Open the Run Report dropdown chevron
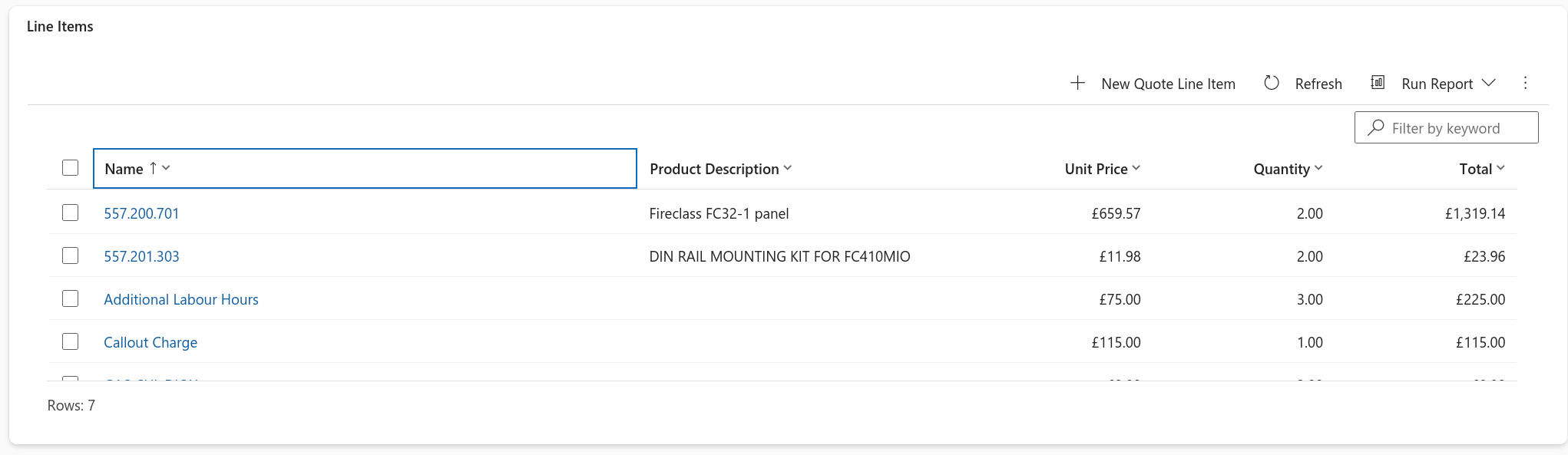Image resolution: width=1568 pixels, height=455 pixels. (1489, 83)
